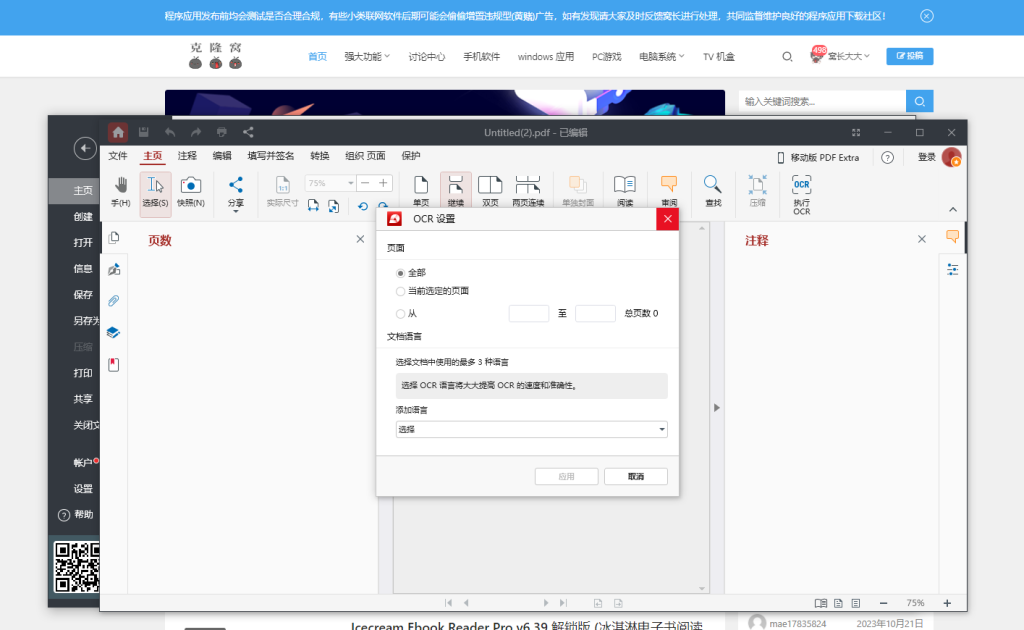Open the 强大功能 website menu dropdown
This screenshot has width=1024, height=630.
pos(367,57)
